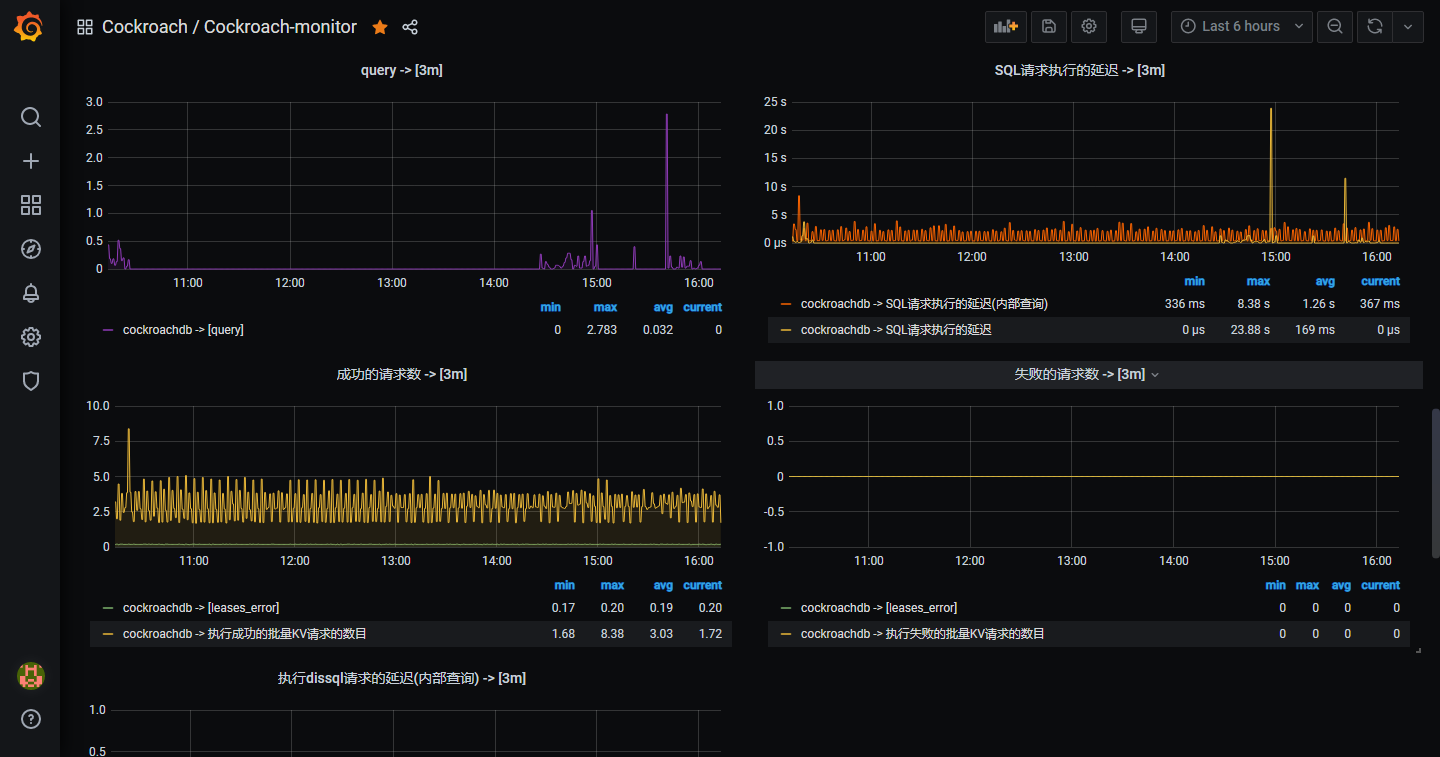Toggle the 执行失败的批量KV请求的数目 series
Screen dimensions: 1440x757
[923, 634]
